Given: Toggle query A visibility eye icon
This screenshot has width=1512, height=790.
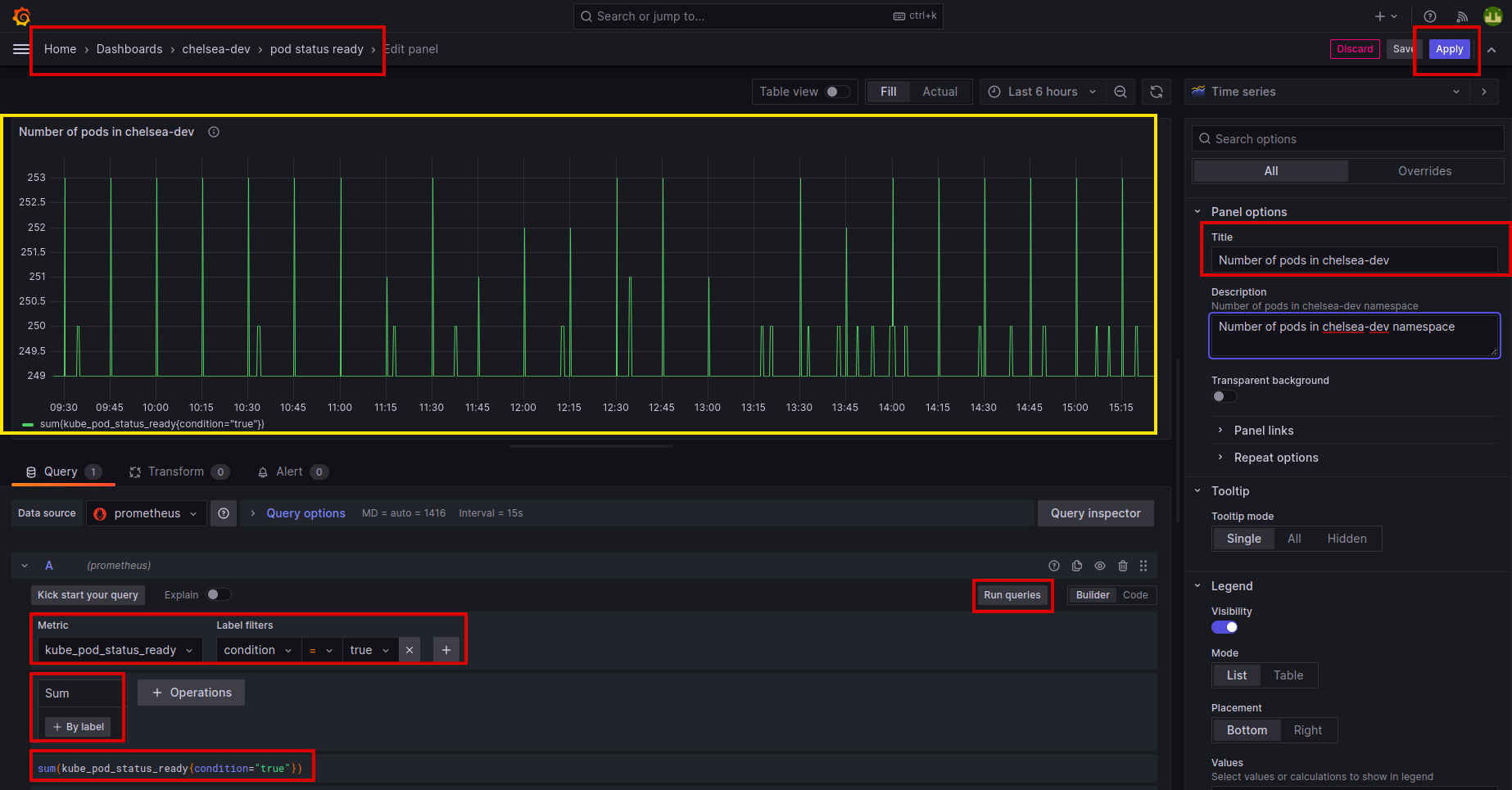Looking at the screenshot, I should click(1100, 566).
